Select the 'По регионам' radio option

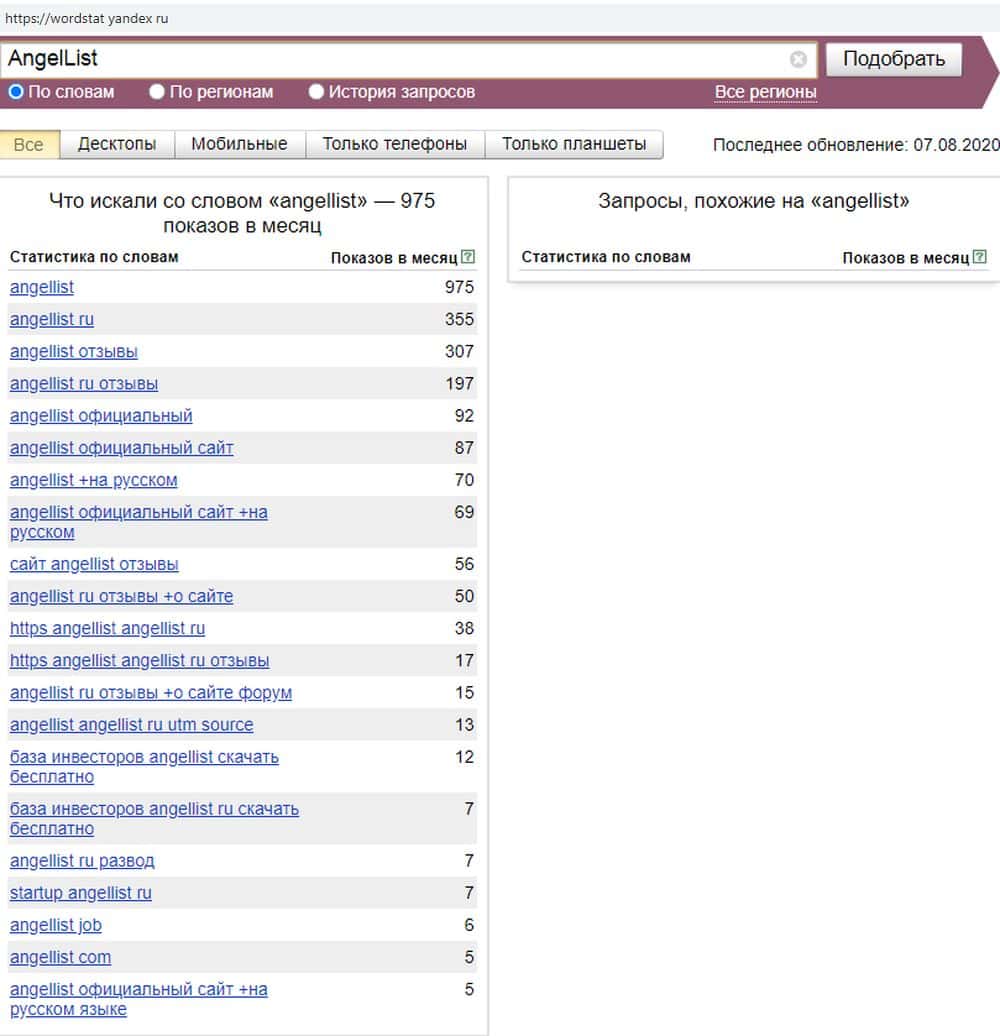[x=157, y=92]
